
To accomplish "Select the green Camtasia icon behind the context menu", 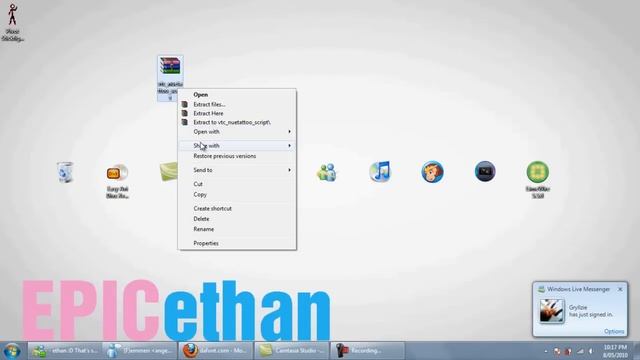I will [169, 171].
